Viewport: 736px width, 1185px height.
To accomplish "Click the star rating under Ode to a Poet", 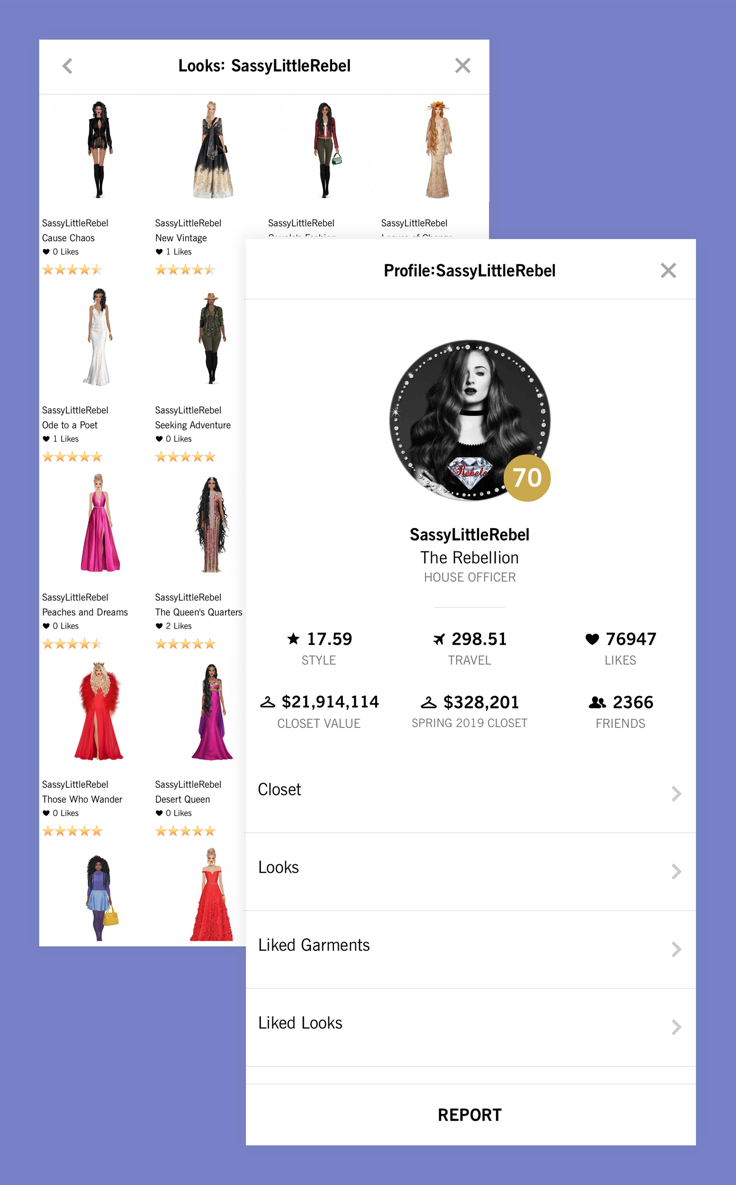I will 72,456.
